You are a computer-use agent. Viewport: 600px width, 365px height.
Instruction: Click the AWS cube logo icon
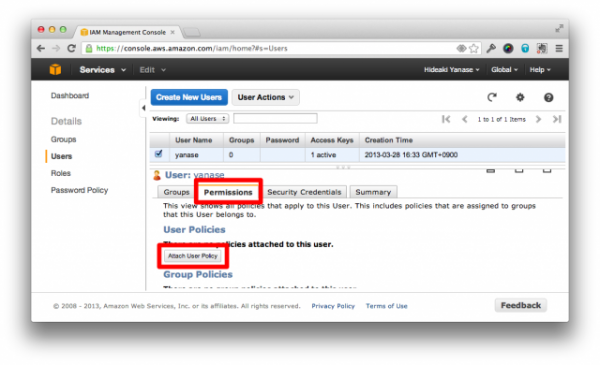tap(55, 69)
